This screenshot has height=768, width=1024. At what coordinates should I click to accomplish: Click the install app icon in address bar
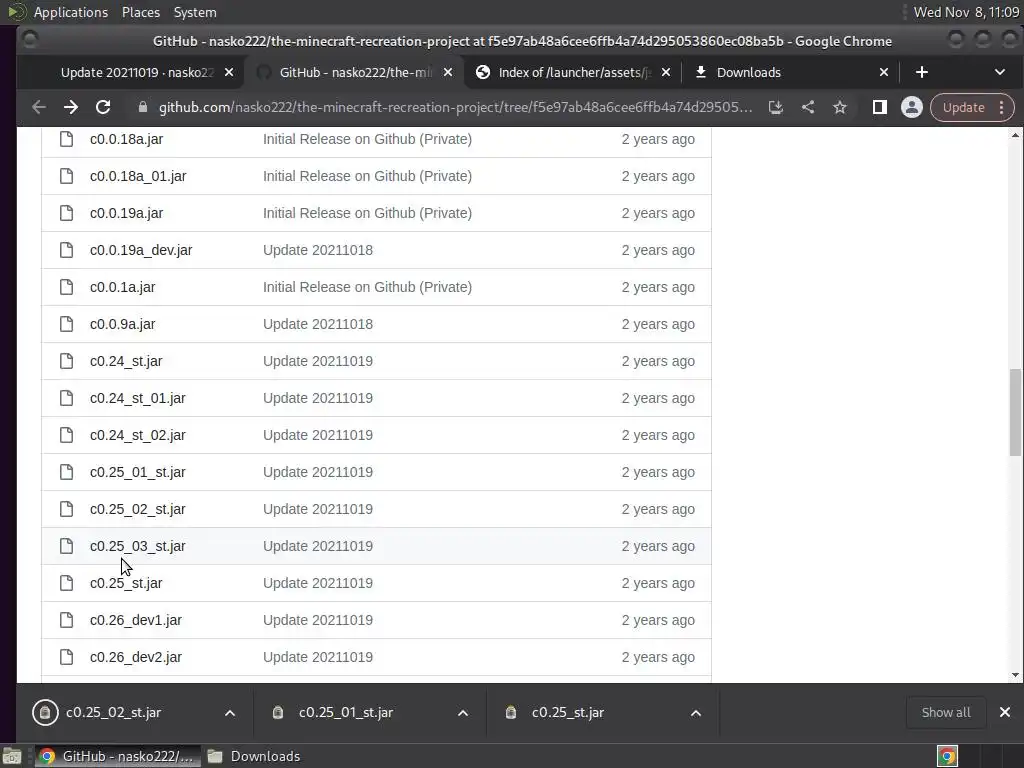775,107
